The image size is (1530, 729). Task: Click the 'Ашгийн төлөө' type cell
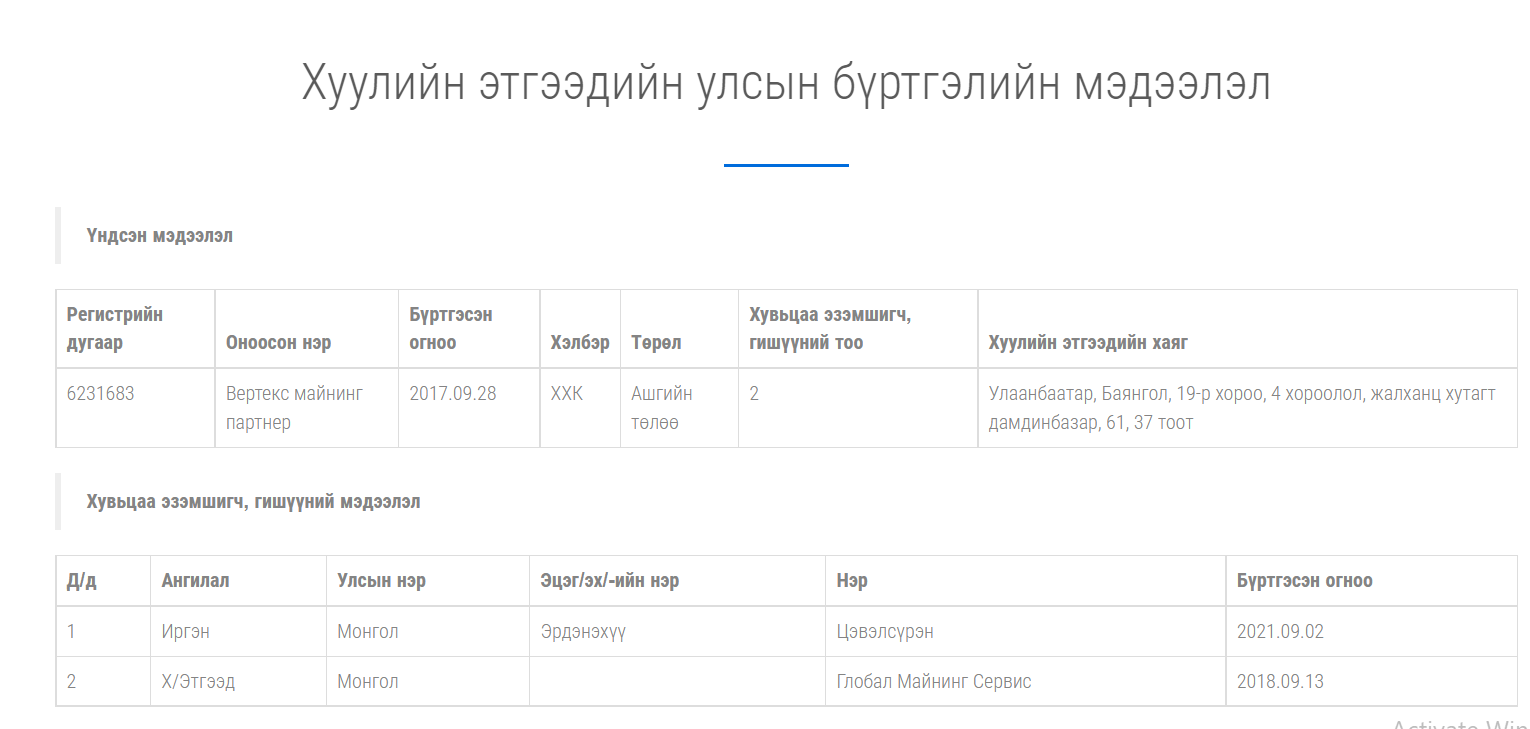[x=662, y=408]
